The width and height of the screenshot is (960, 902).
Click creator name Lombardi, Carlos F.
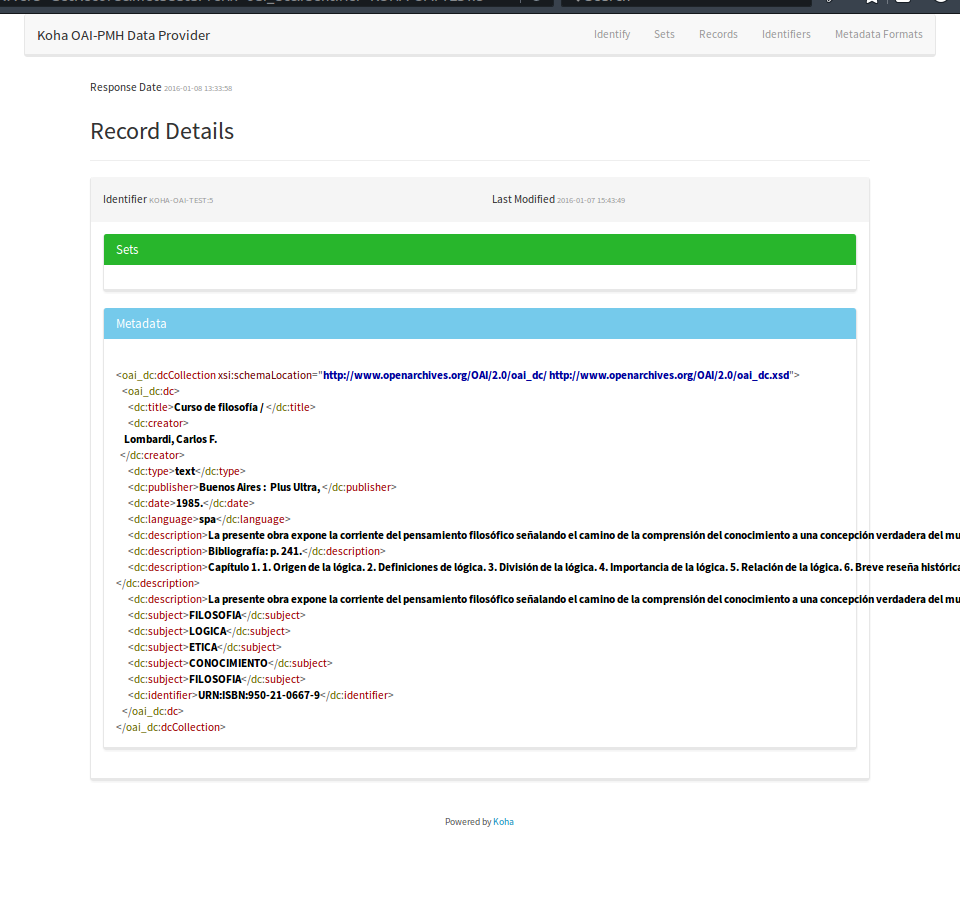170,439
